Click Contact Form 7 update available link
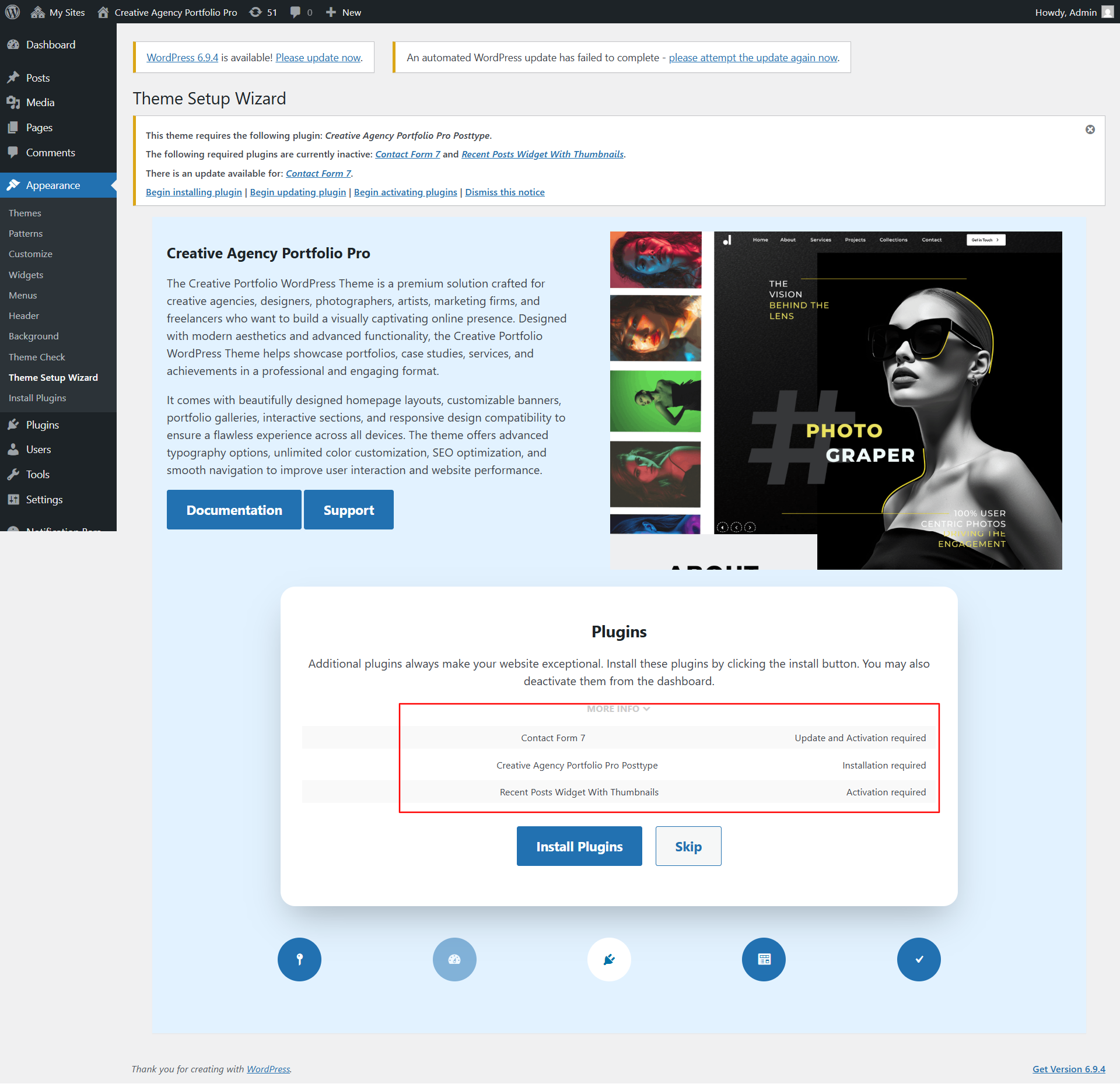1120x1084 pixels. coord(318,174)
